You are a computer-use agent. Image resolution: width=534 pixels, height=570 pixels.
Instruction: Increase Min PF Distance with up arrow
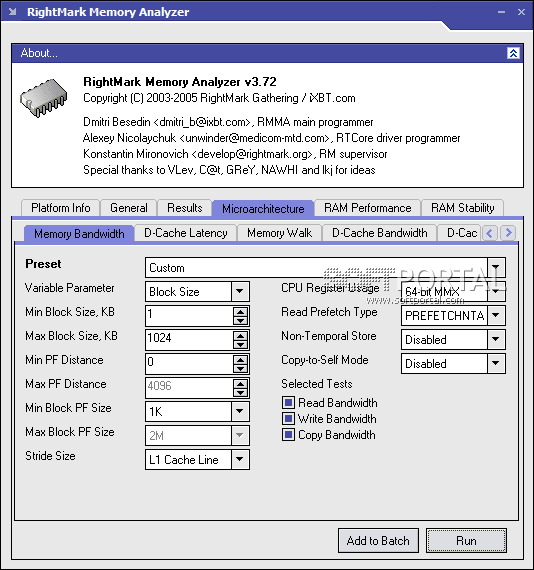point(240,360)
